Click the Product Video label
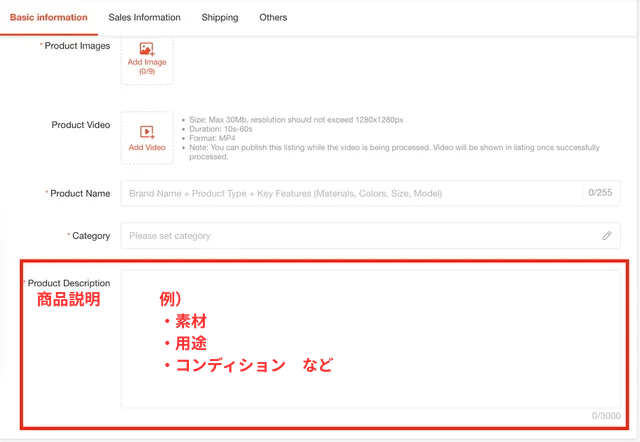640x442 pixels. pyautogui.click(x=81, y=125)
